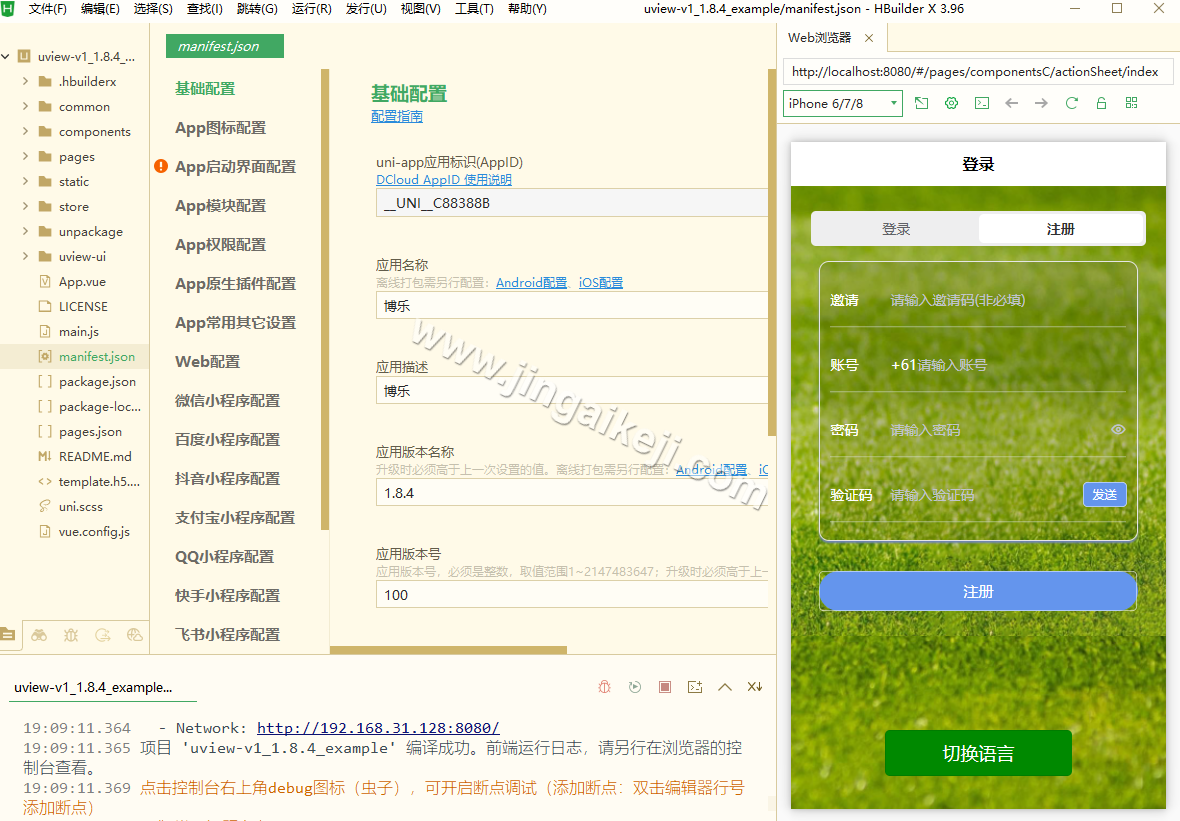Select the manifest.json editor tab
This screenshot has height=821, width=1180.
point(224,46)
